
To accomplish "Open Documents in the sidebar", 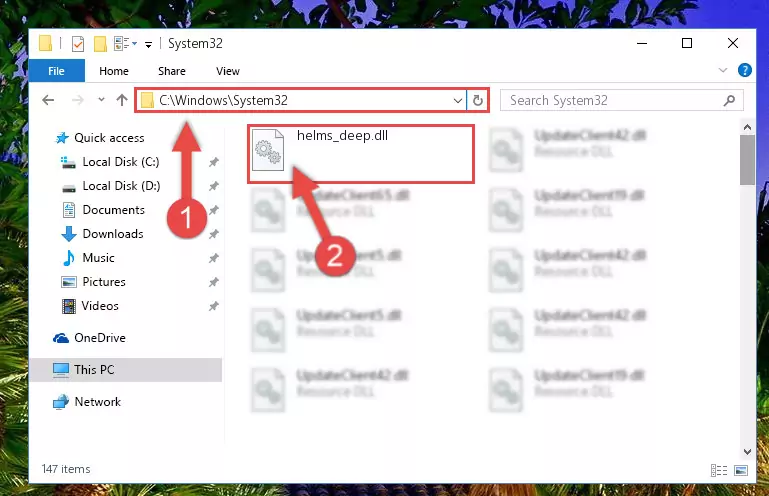I will click(x=113, y=210).
